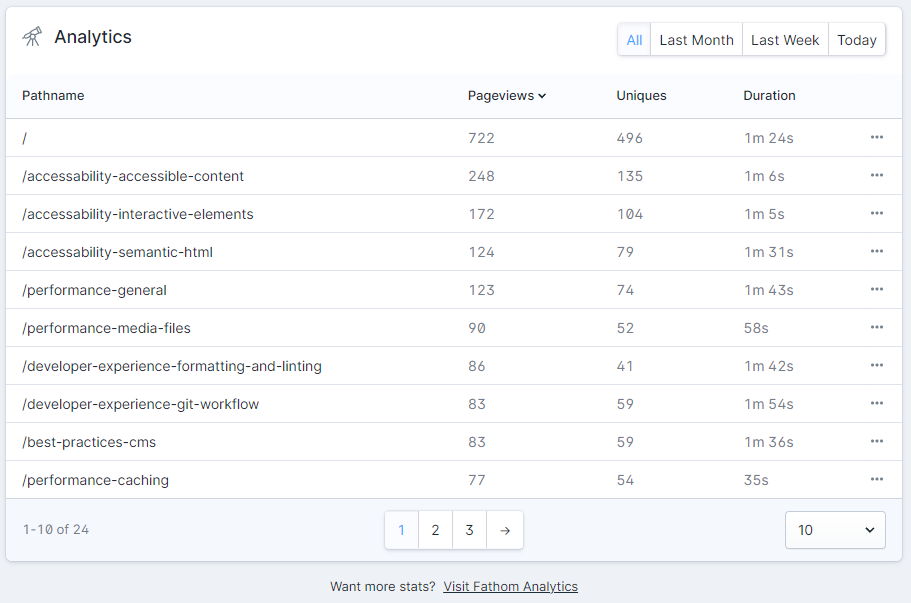Click the next page arrow
The image size is (911, 603).
[x=504, y=530]
